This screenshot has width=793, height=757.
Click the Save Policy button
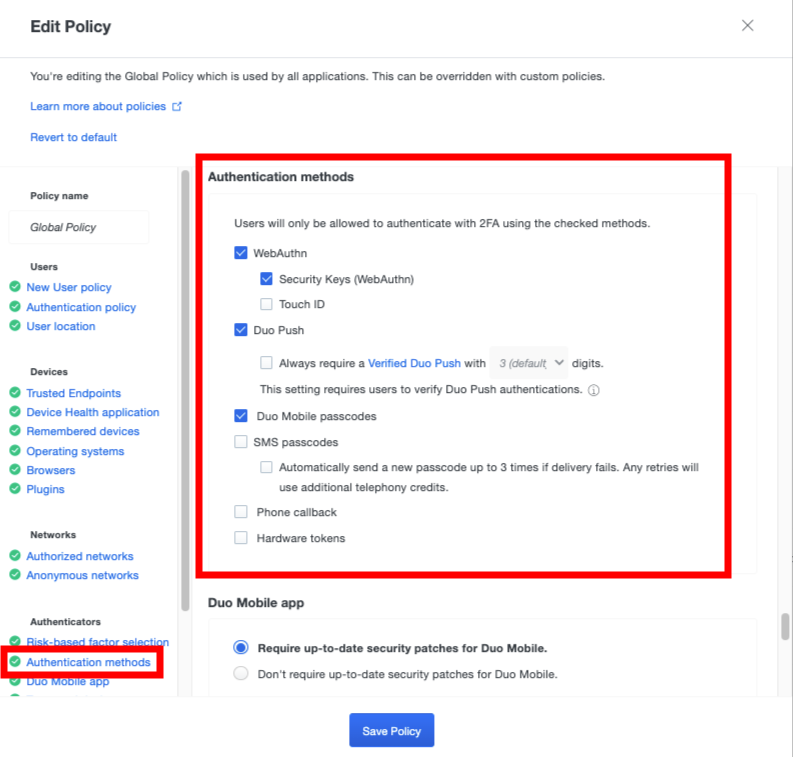[391, 731]
